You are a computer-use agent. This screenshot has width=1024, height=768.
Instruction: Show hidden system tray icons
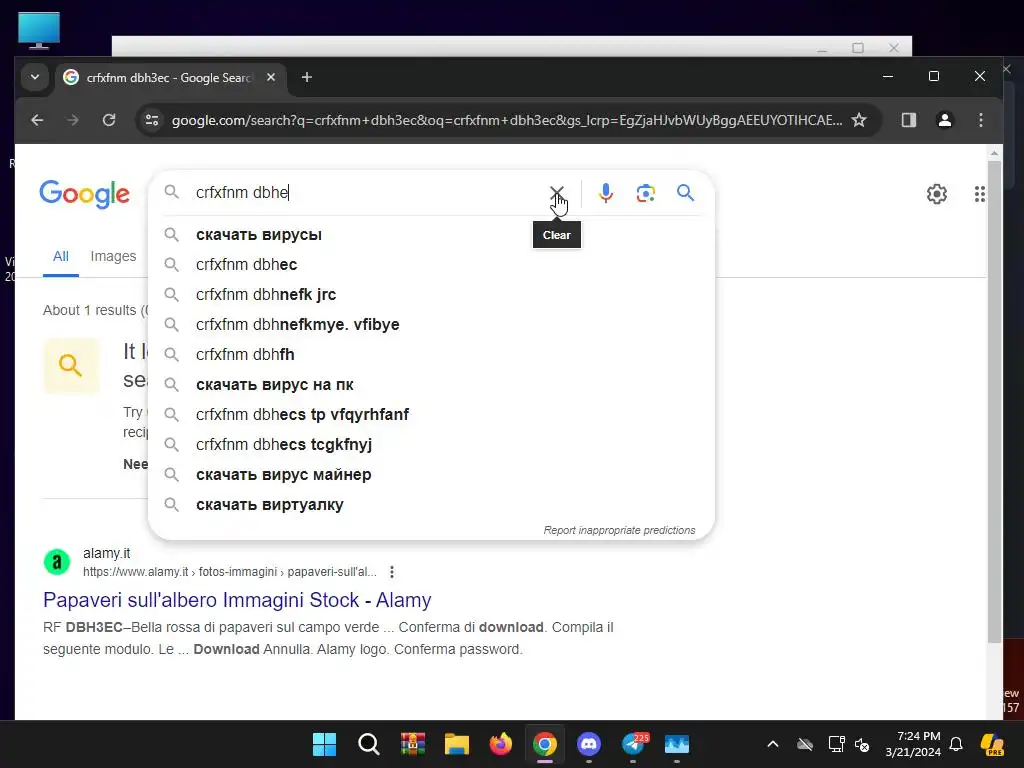(773, 744)
